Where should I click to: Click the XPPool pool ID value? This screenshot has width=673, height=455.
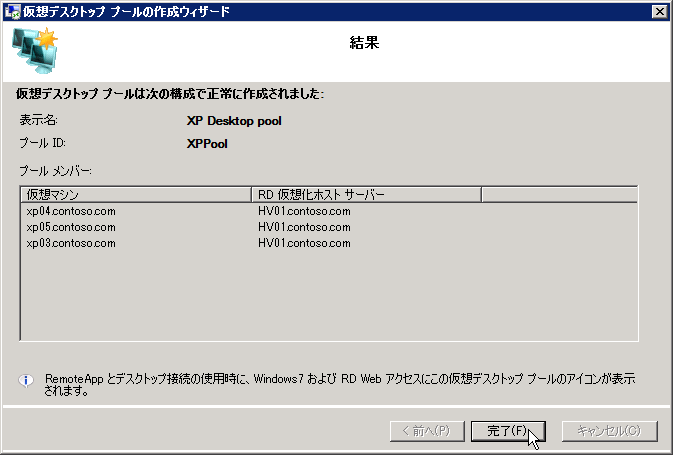pos(209,143)
